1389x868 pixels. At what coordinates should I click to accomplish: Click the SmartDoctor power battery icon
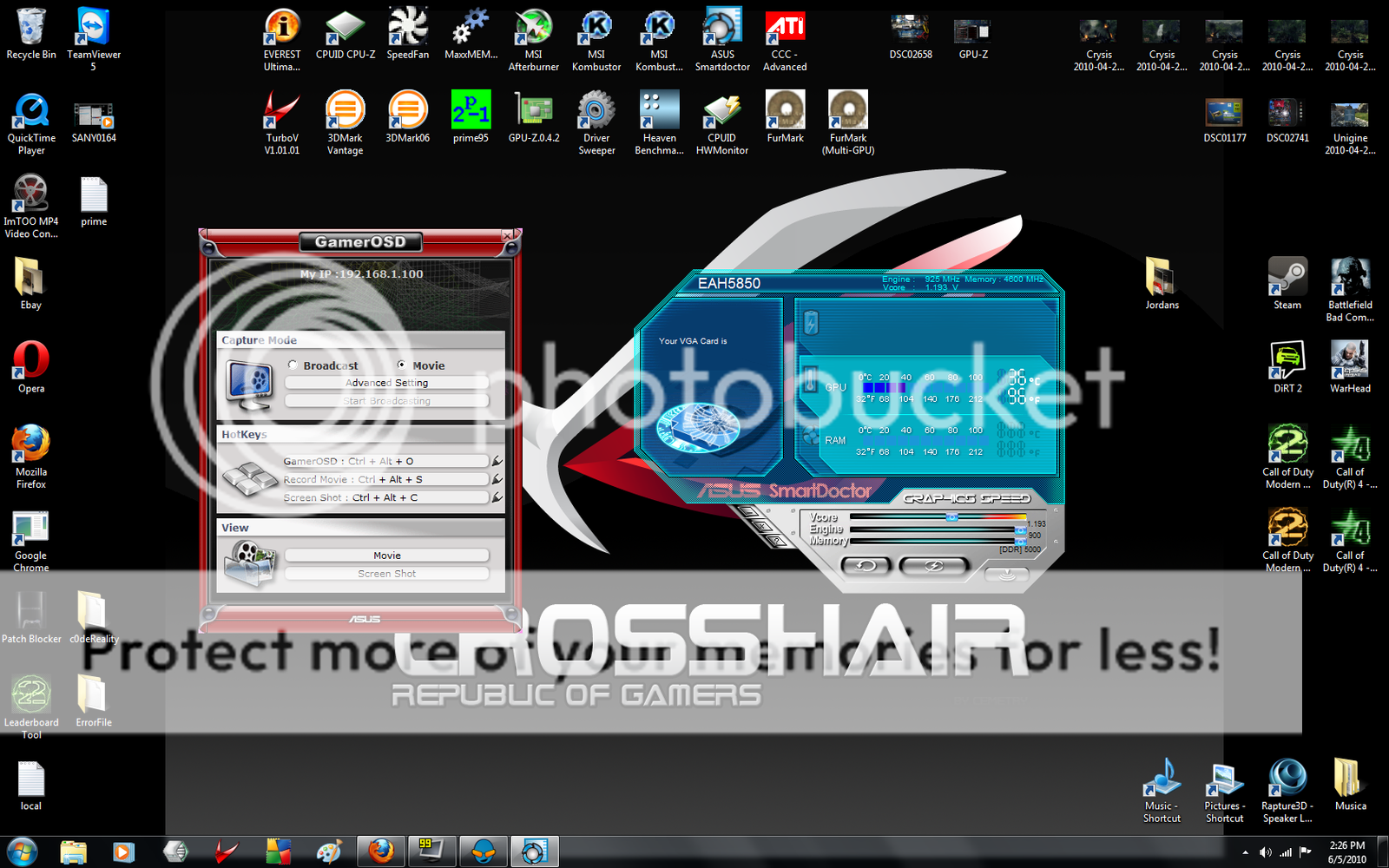pyautogui.click(x=811, y=323)
